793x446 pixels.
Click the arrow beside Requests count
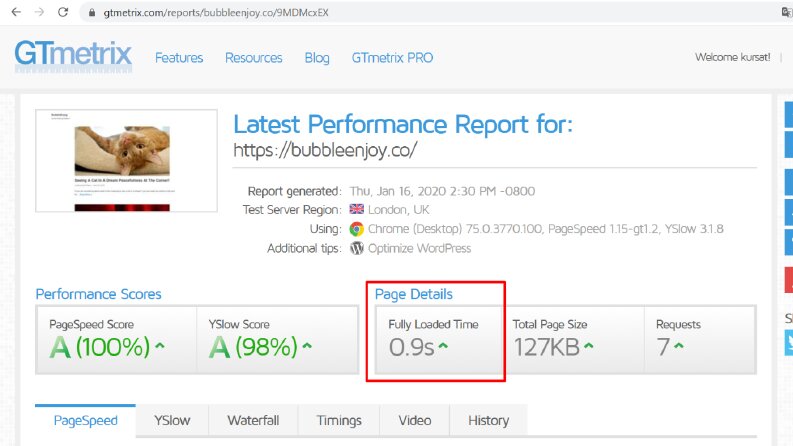coord(679,346)
